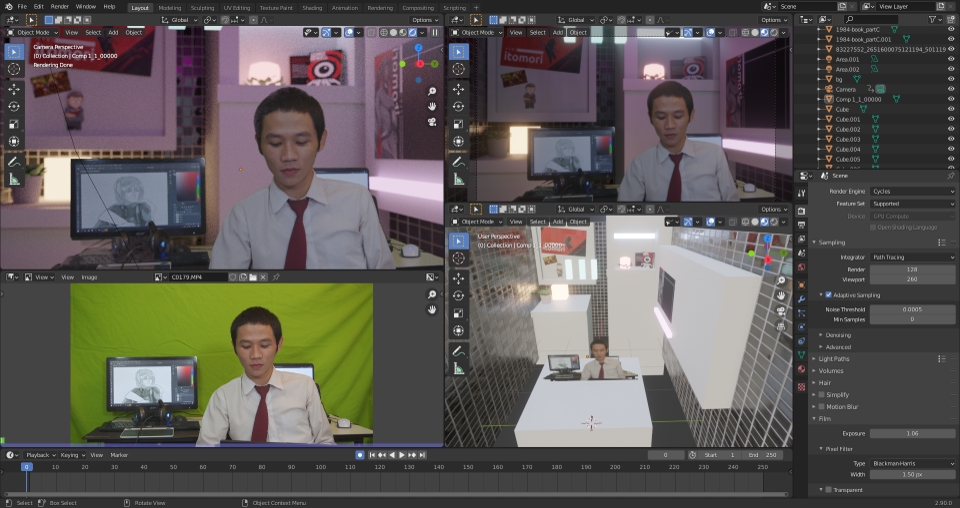960x508 pixels.
Task: Toggle camera view icon in left viewport
Action: (432, 122)
